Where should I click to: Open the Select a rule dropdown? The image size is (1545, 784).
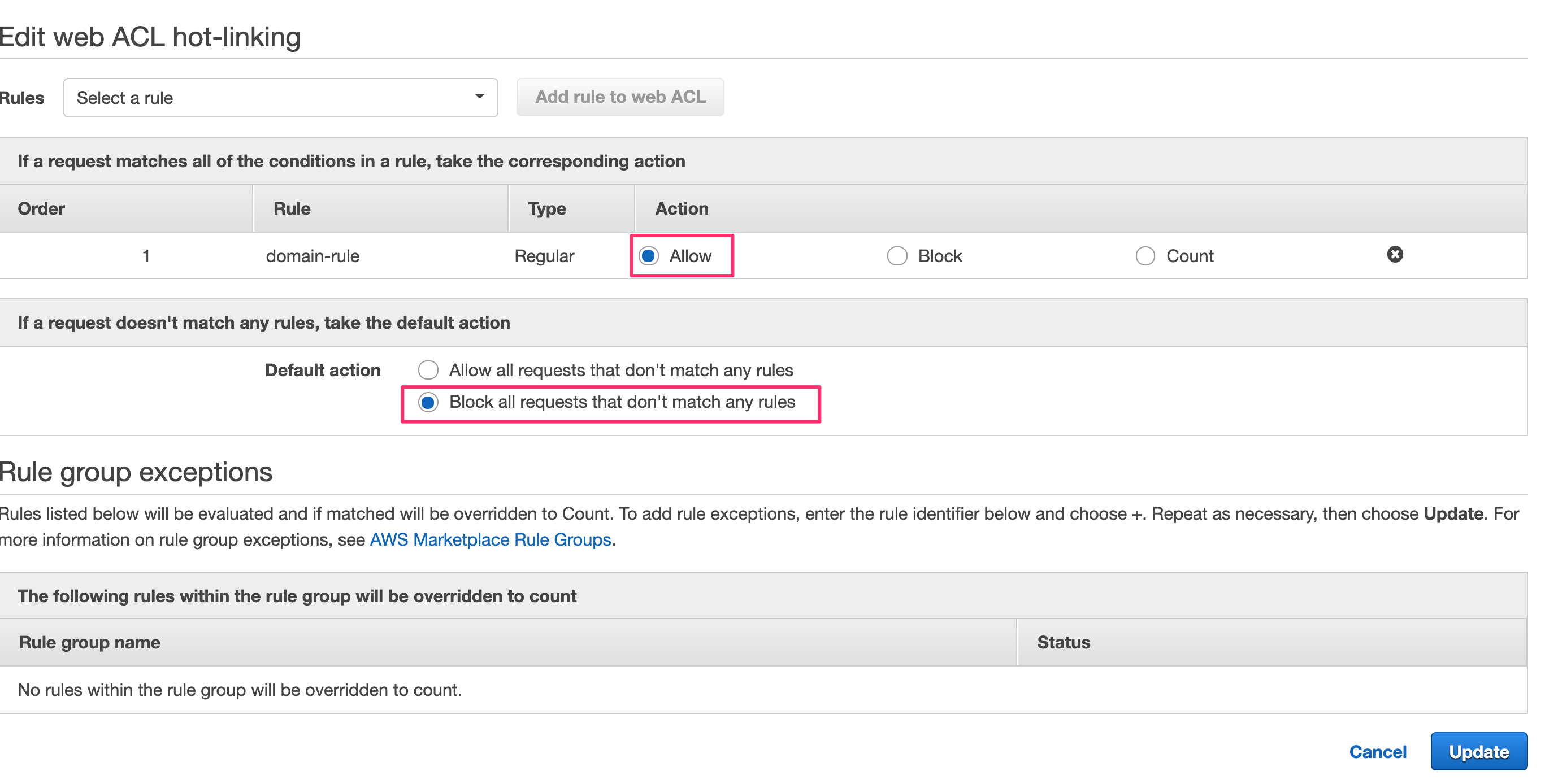click(280, 98)
